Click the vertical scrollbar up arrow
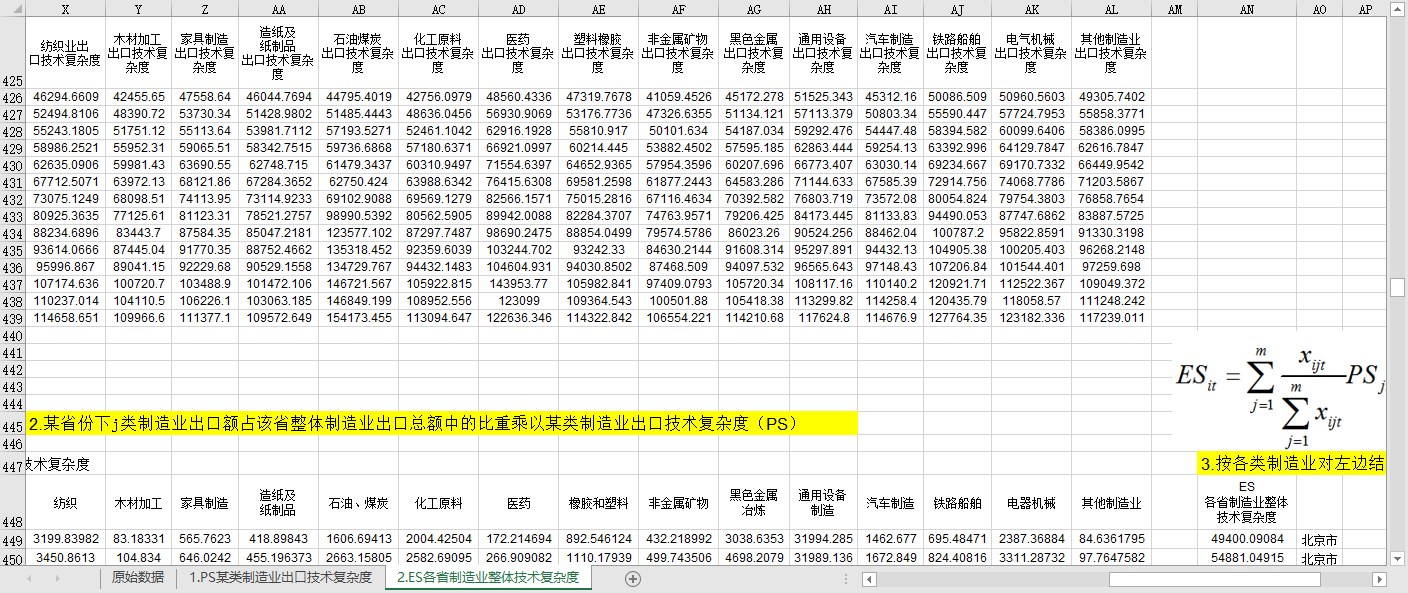 [x=1398, y=8]
